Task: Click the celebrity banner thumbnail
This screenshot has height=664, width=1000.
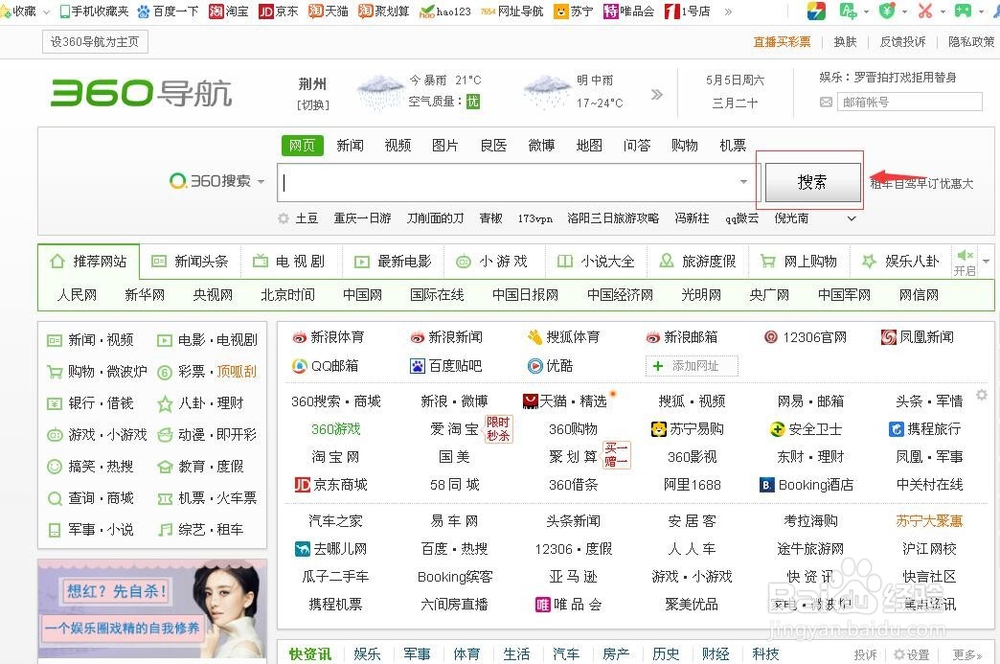Action: click(x=152, y=609)
